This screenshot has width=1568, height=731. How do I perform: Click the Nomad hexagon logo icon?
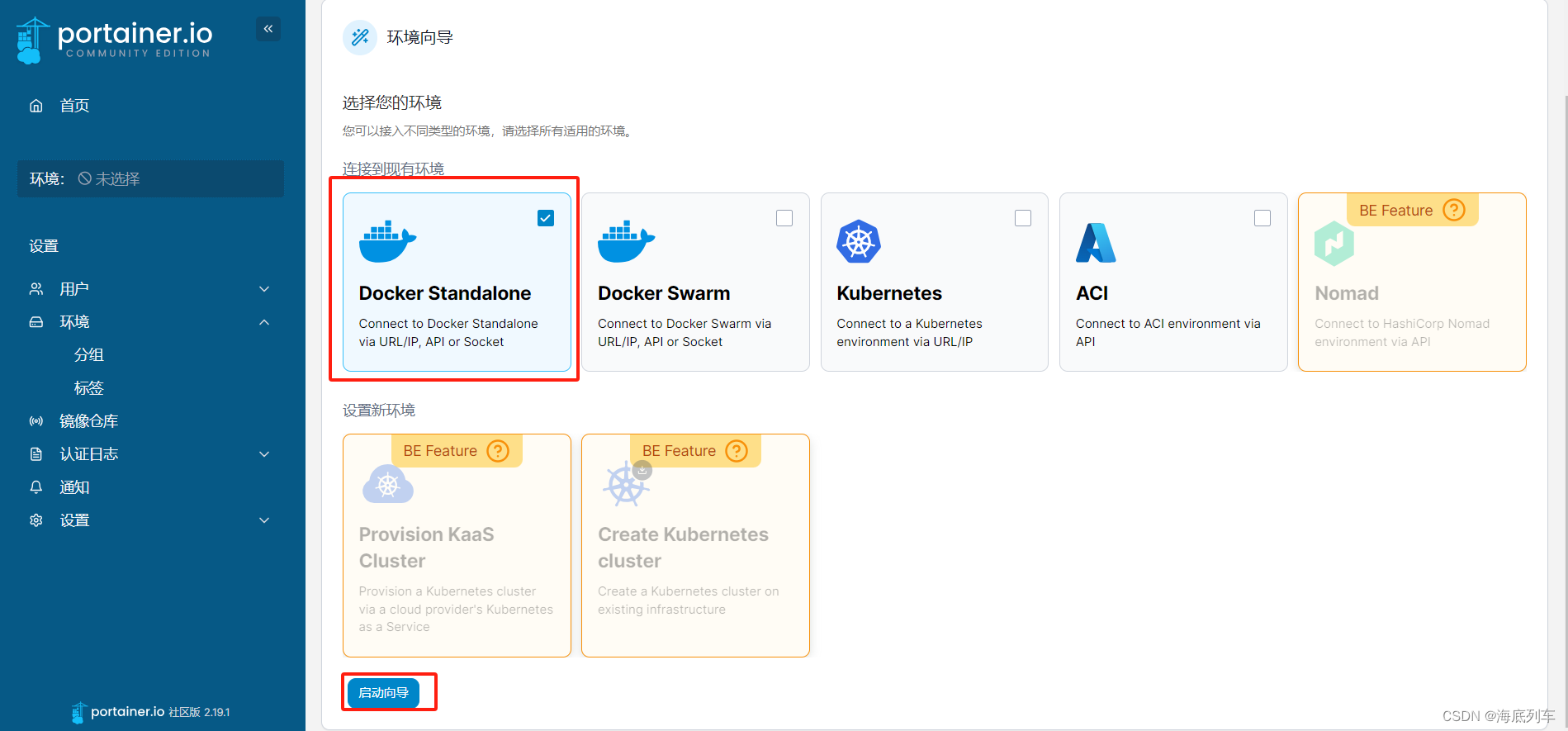(1334, 244)
